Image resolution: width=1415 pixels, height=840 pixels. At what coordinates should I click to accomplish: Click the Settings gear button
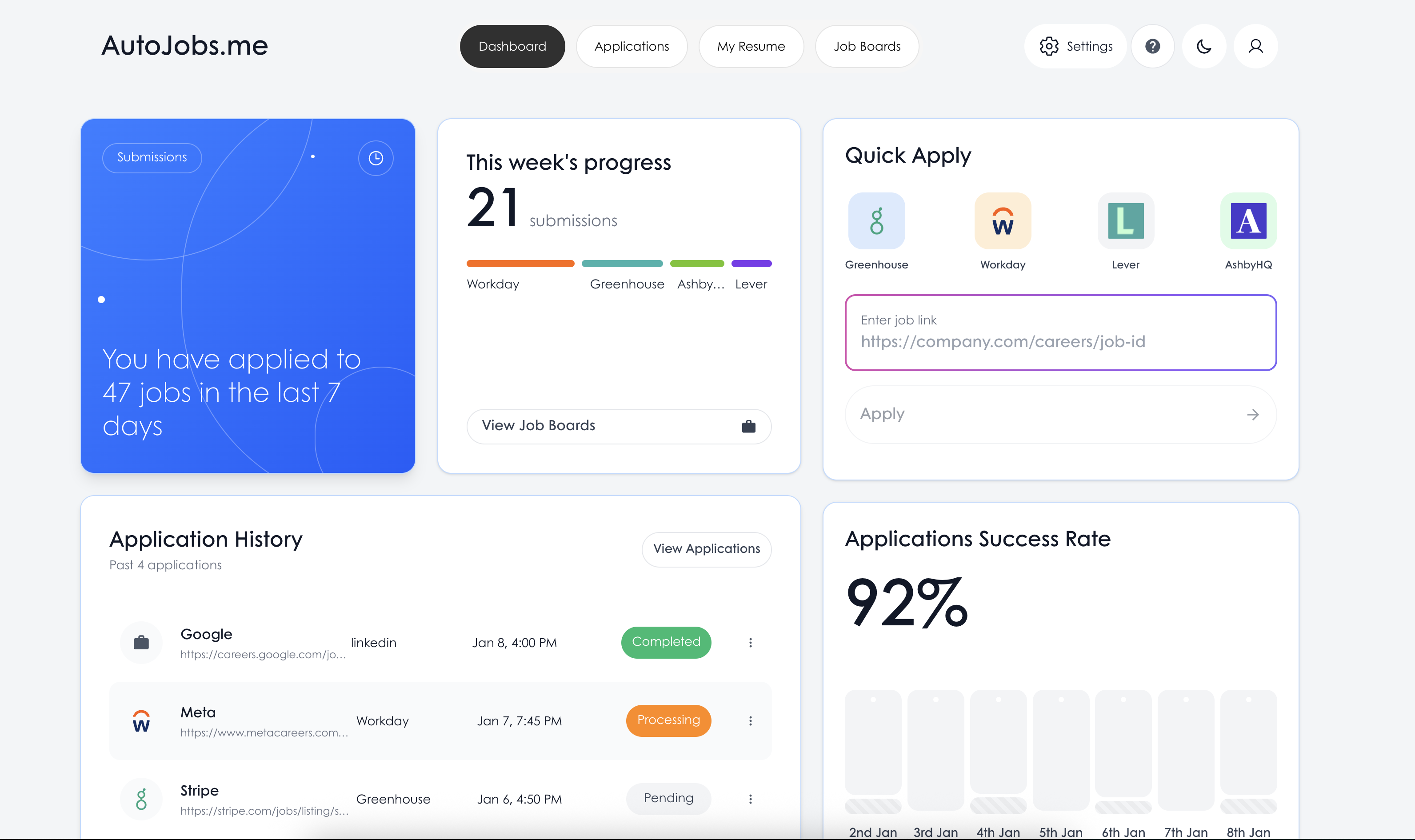(1075, 46)
